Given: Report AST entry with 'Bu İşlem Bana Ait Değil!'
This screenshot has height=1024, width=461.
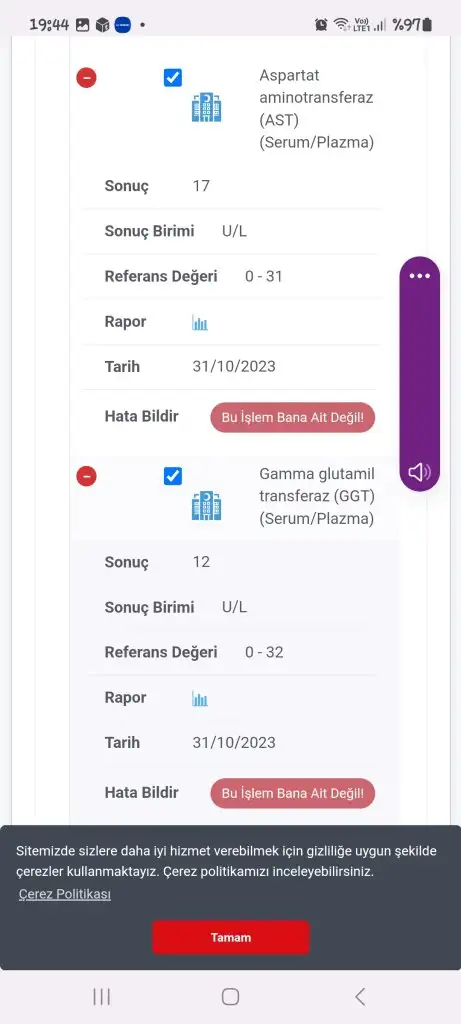Looking at the screenshot, I should click(293, 417).
